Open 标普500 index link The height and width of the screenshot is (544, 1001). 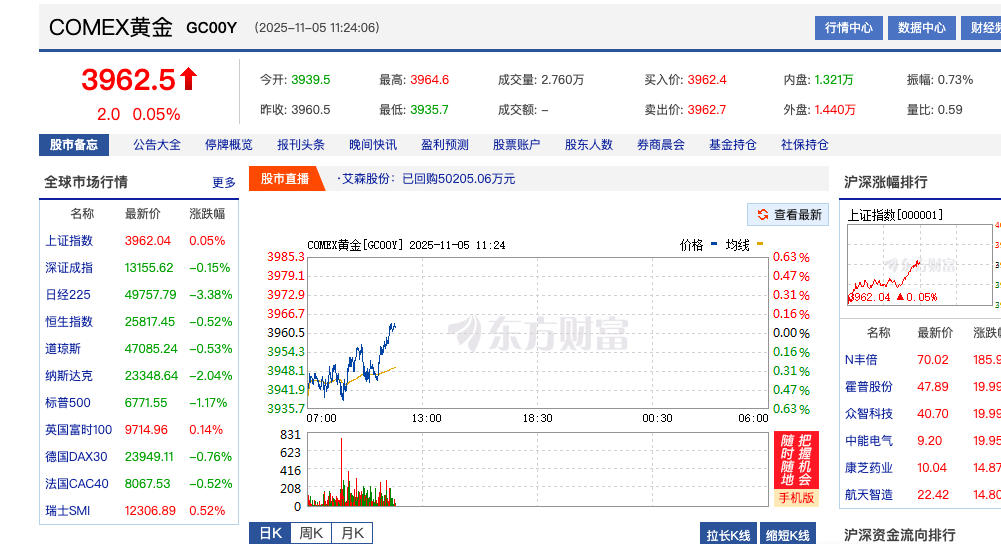click(x=68, y=402)
